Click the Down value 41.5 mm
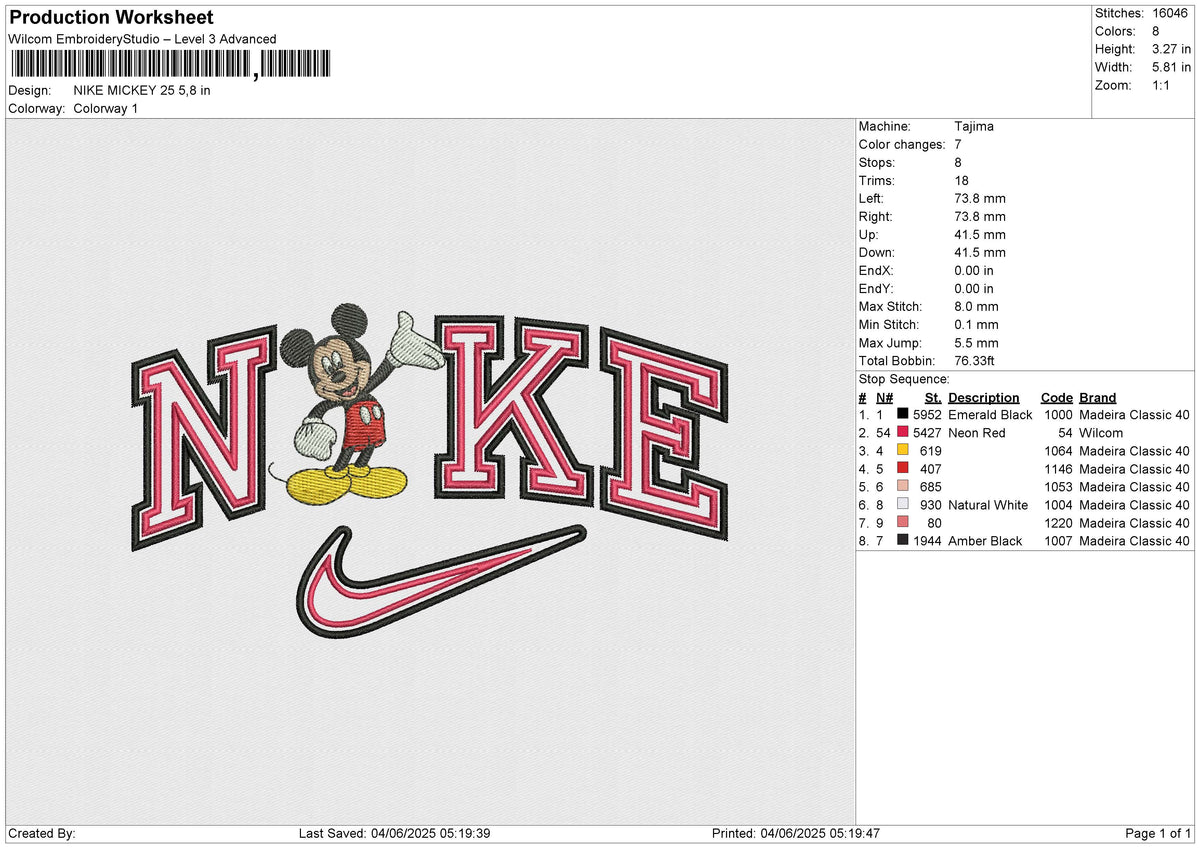Viewport: 1200px width, 848px height. pos(980,253)
